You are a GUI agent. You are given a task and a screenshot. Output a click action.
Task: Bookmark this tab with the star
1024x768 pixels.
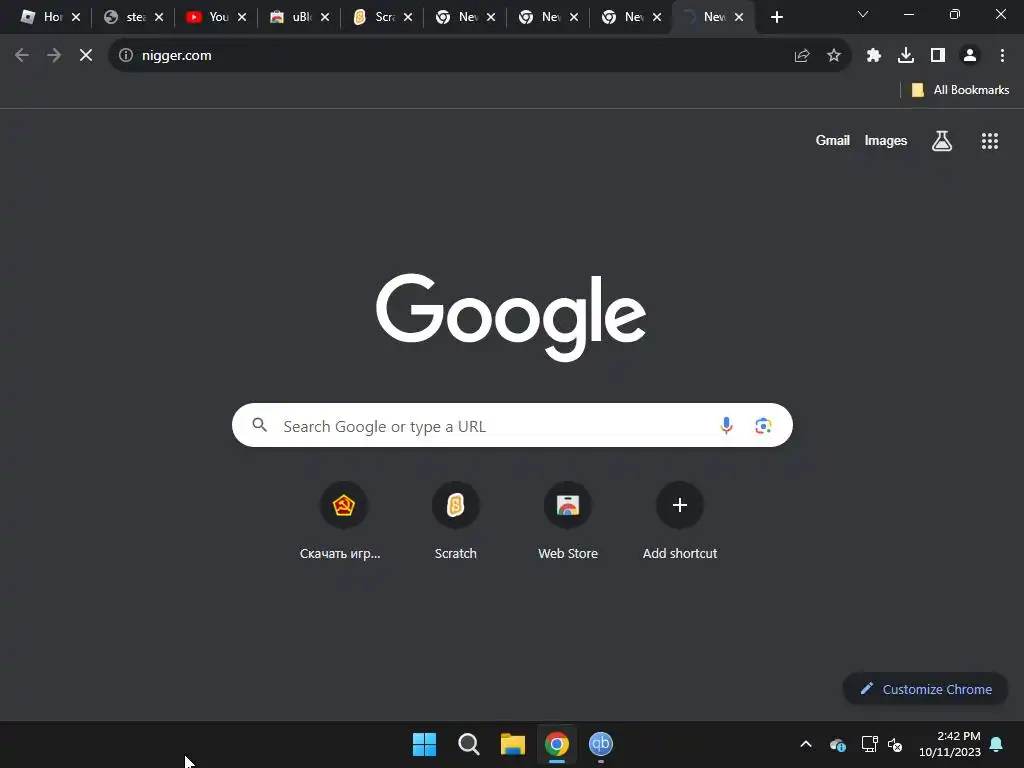pos(834,56)
